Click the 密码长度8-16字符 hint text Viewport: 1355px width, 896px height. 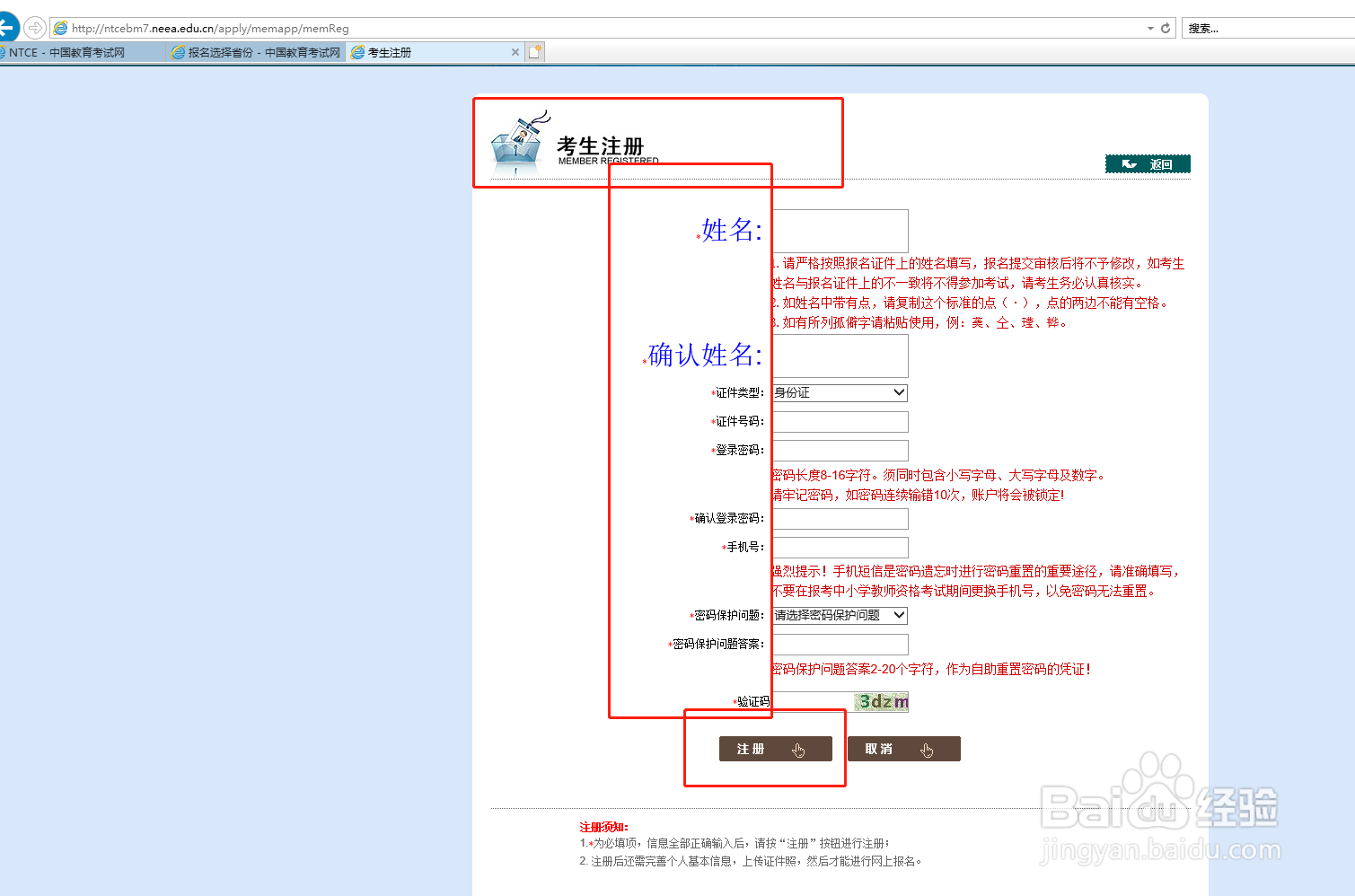point(940,475)
